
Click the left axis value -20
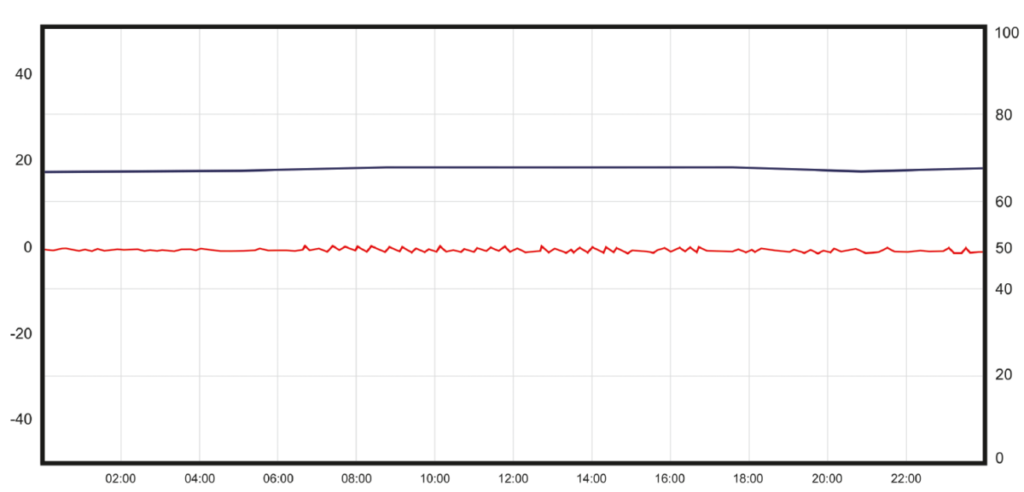coord(21,333)
